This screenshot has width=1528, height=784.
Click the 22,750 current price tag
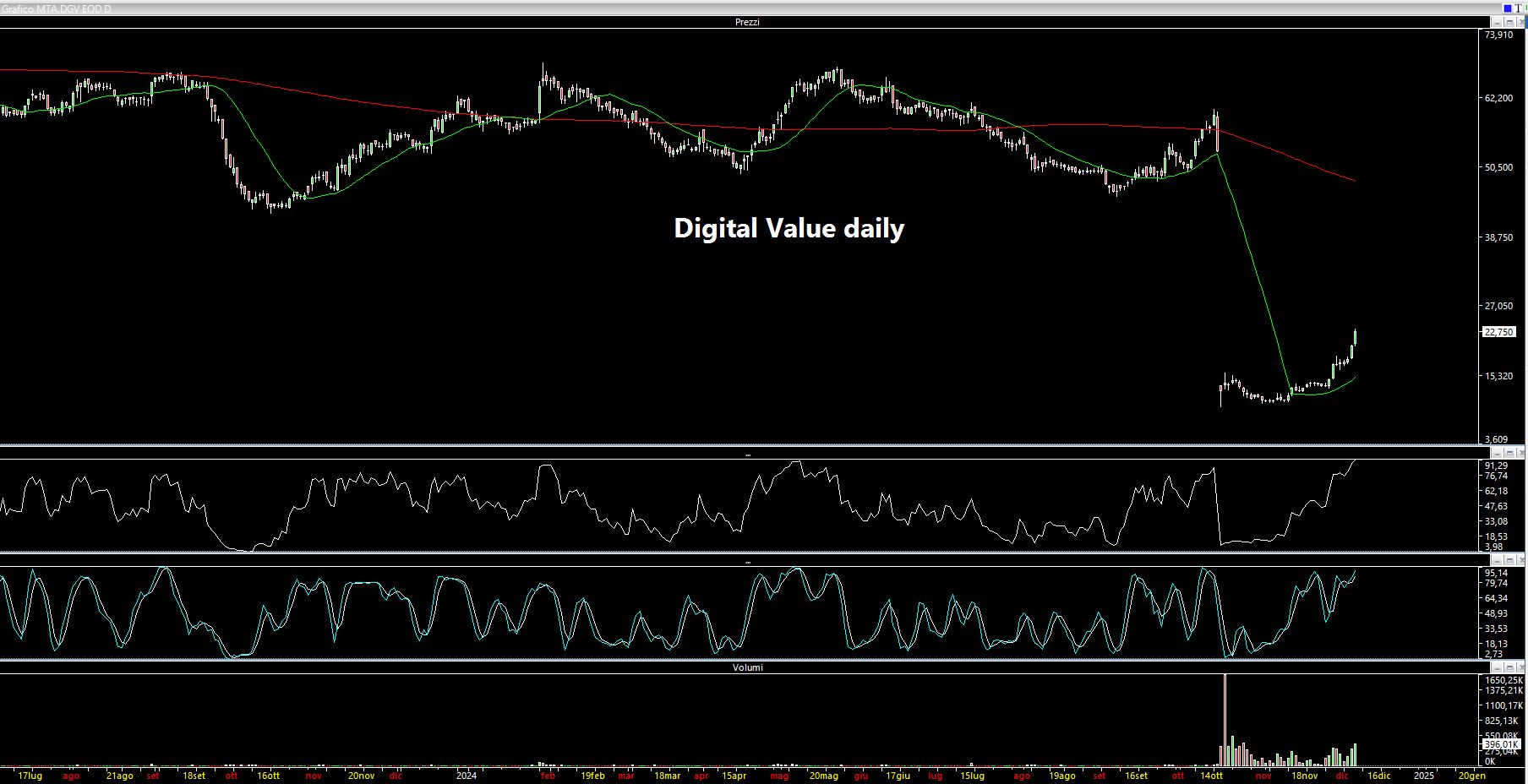click(1499, 332)
